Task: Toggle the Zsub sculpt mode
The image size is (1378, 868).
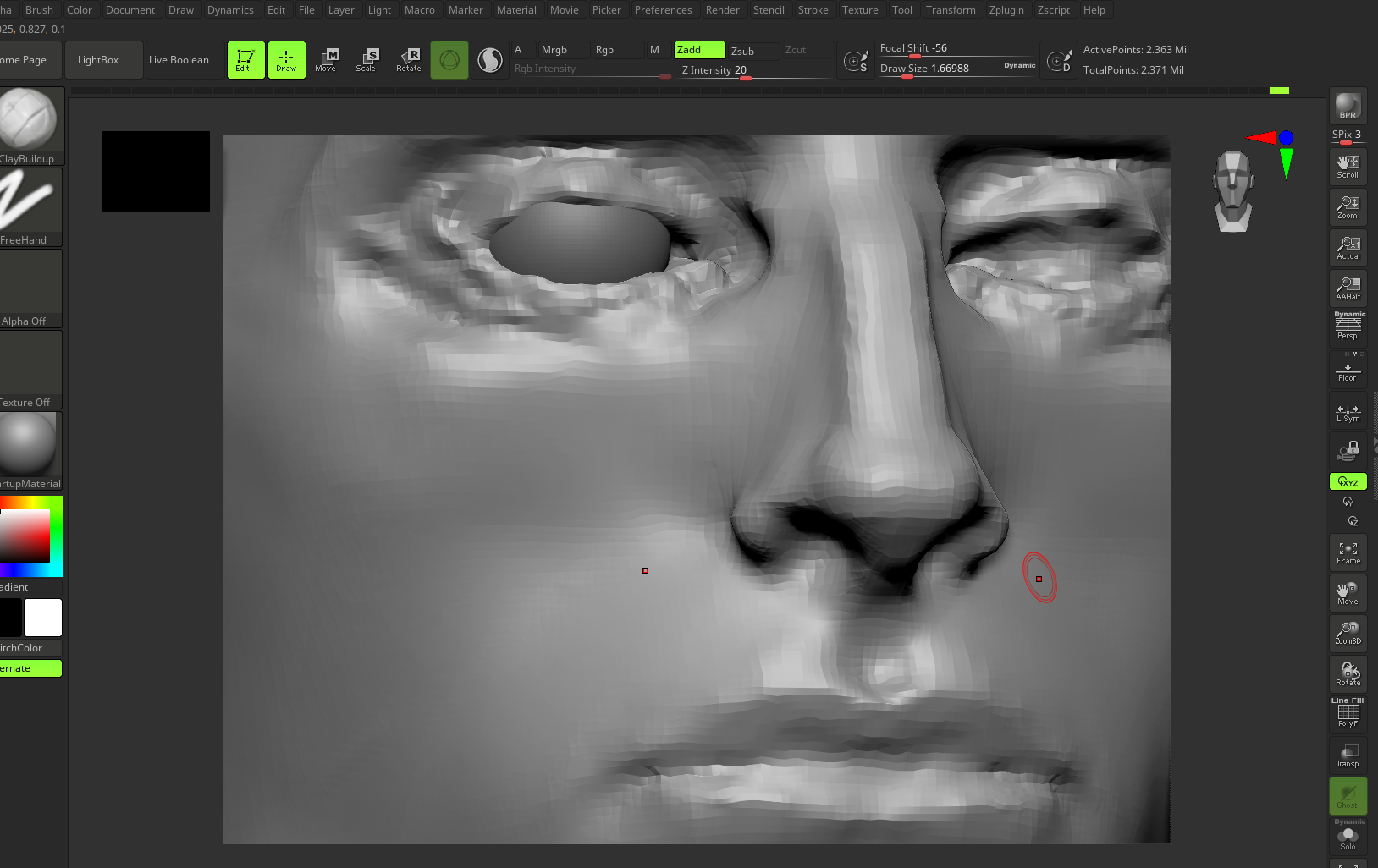Action: pyautogui.click(x=753, y=51)
